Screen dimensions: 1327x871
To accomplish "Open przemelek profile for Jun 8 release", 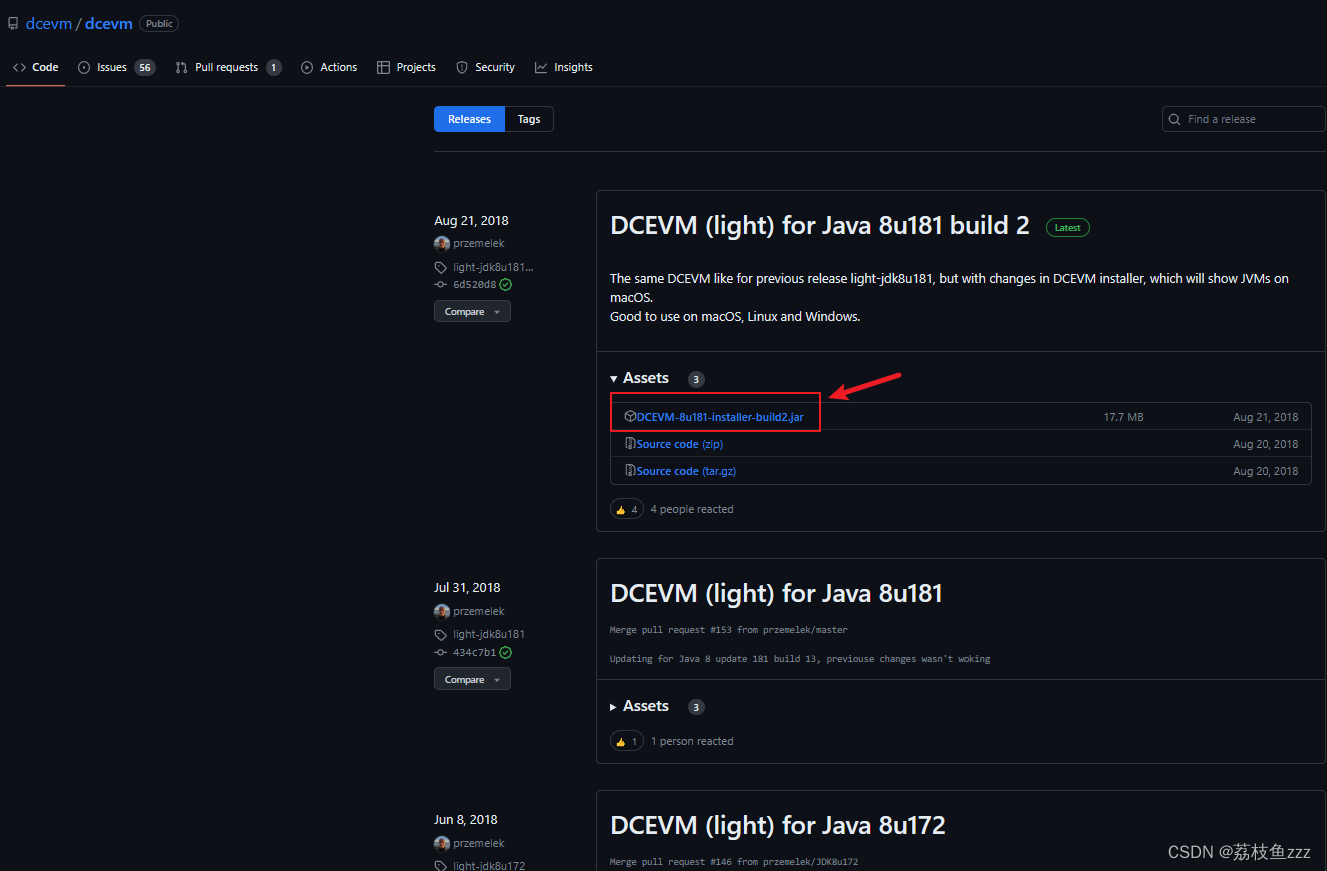I will (479, 843).
